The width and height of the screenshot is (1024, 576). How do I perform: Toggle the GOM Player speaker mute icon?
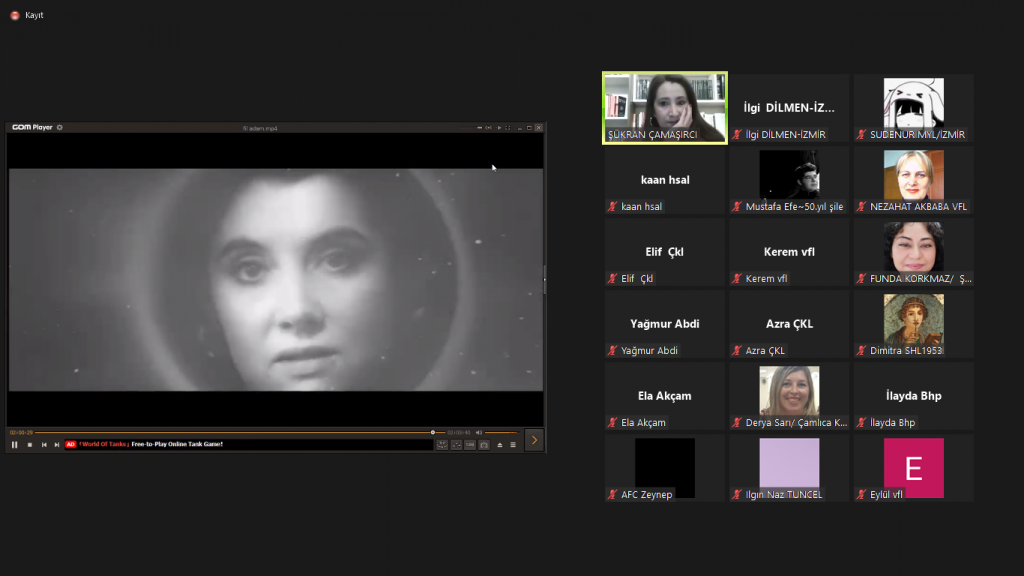[x=478, y=432]
